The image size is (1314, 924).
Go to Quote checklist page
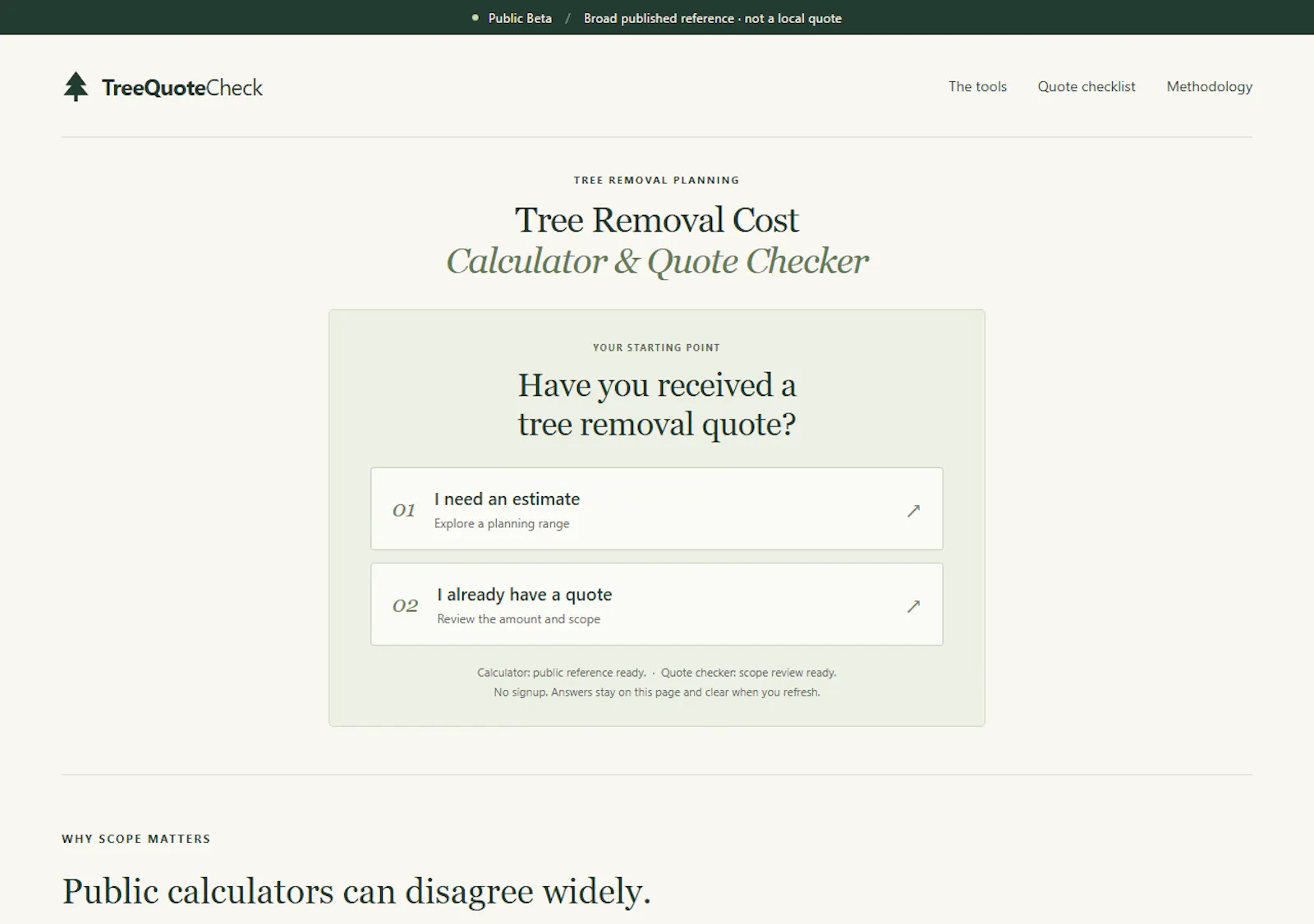tap(1087, 86)
